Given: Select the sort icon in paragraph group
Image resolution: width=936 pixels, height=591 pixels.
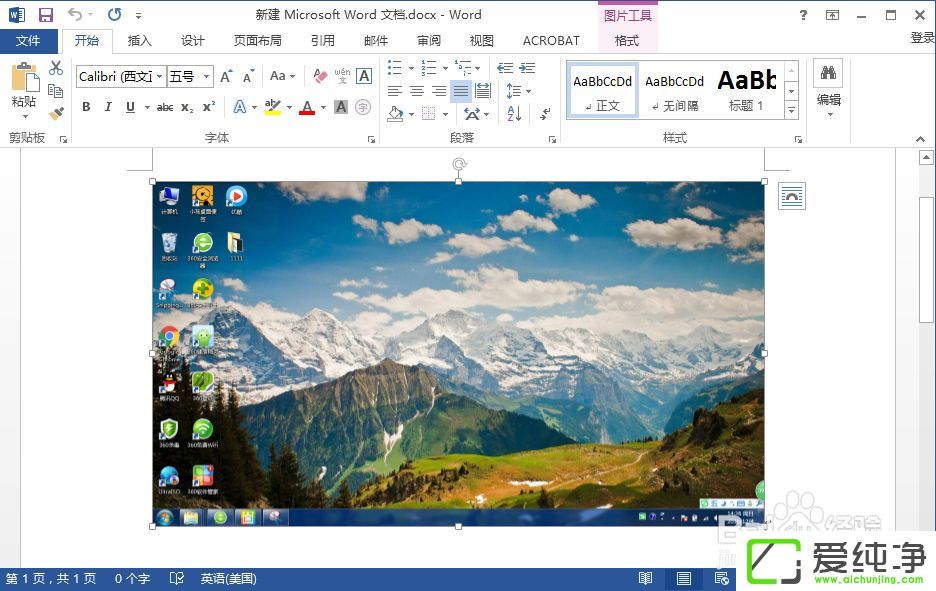Looking at the screenshot, I should pyautogui.click(x=515, y=114).
